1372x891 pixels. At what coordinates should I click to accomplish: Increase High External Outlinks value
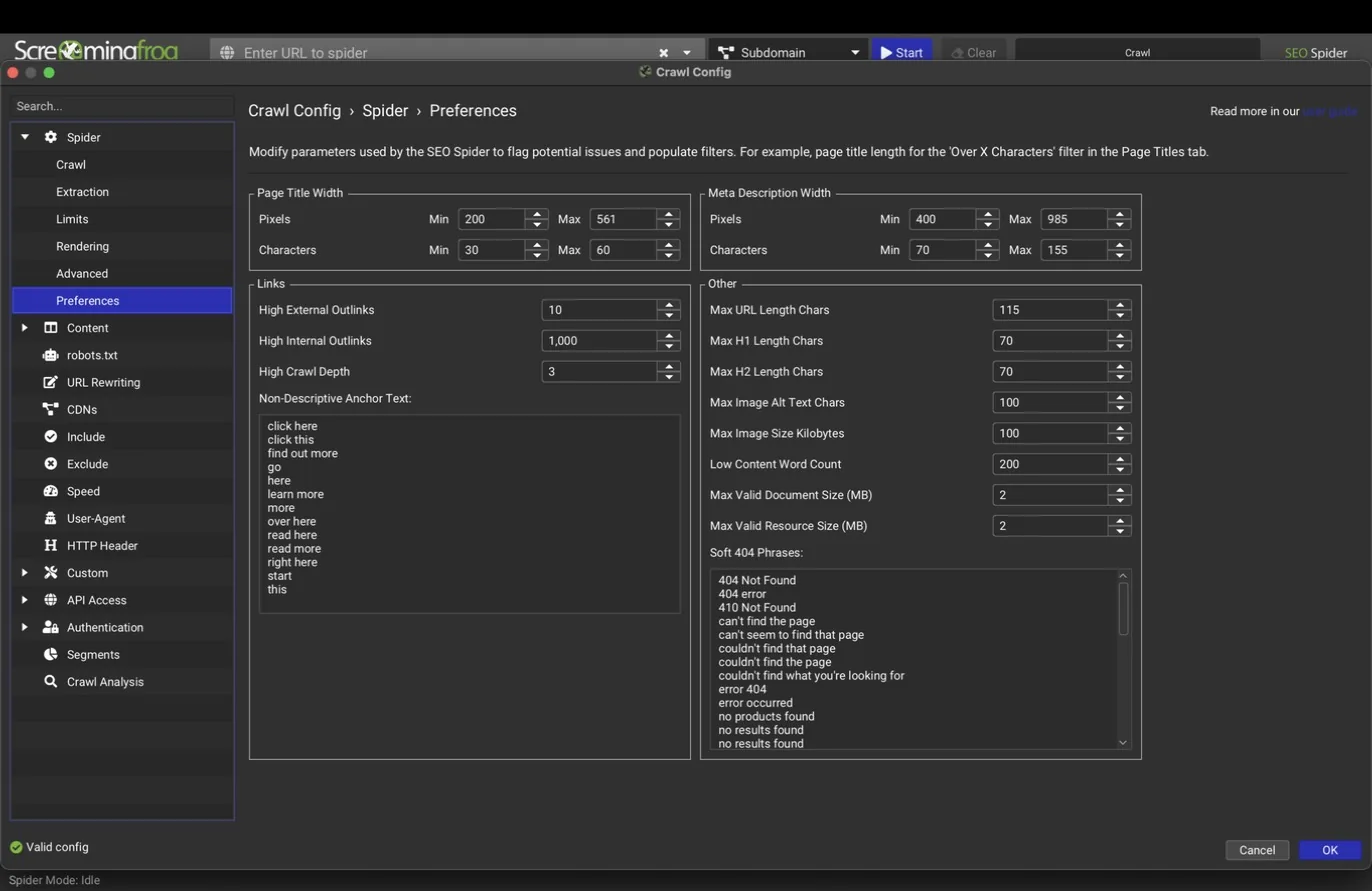(669, 305)
